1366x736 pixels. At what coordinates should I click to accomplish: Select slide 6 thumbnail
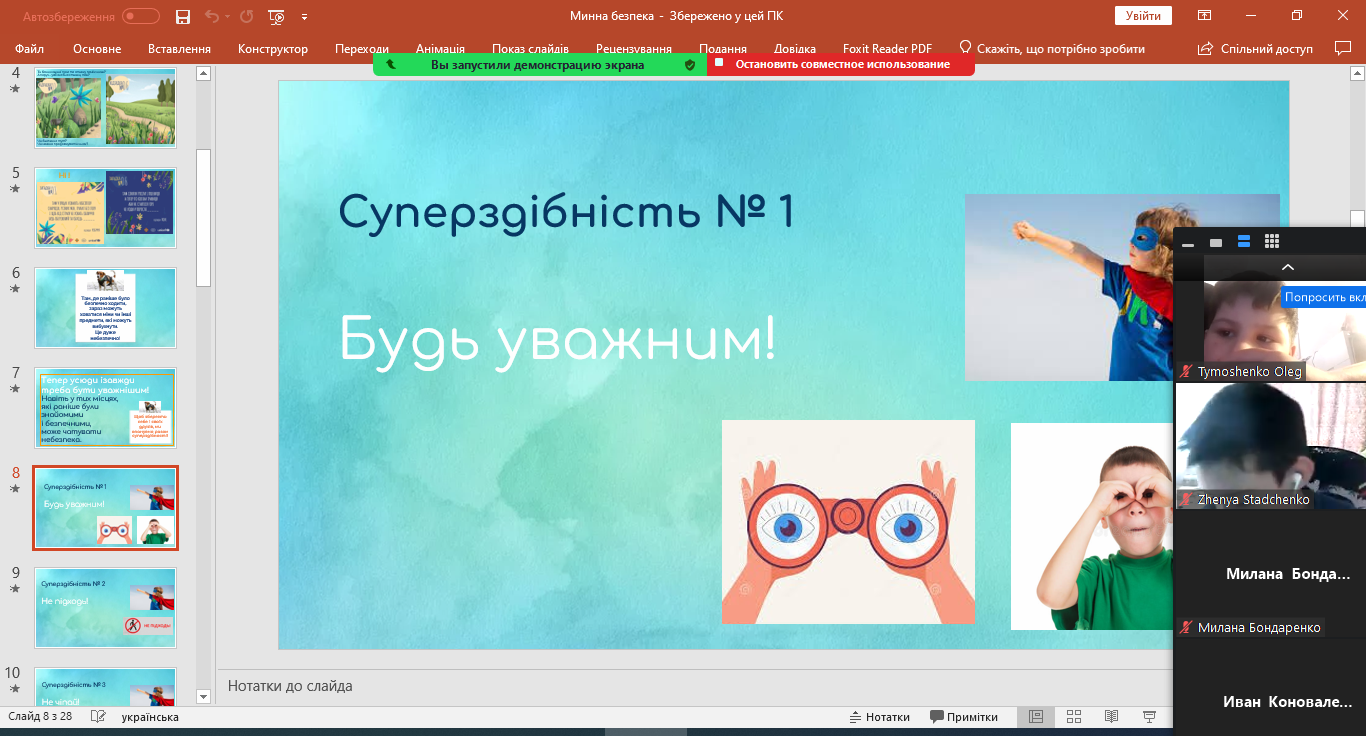[105, 308]
